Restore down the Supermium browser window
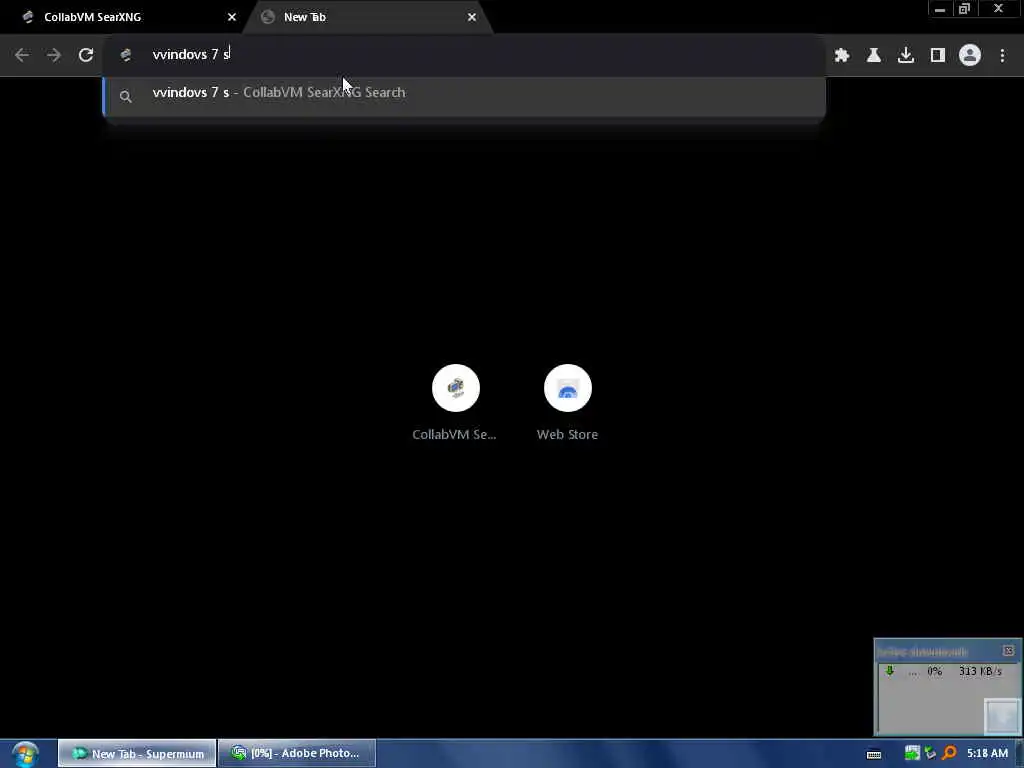 964,9
